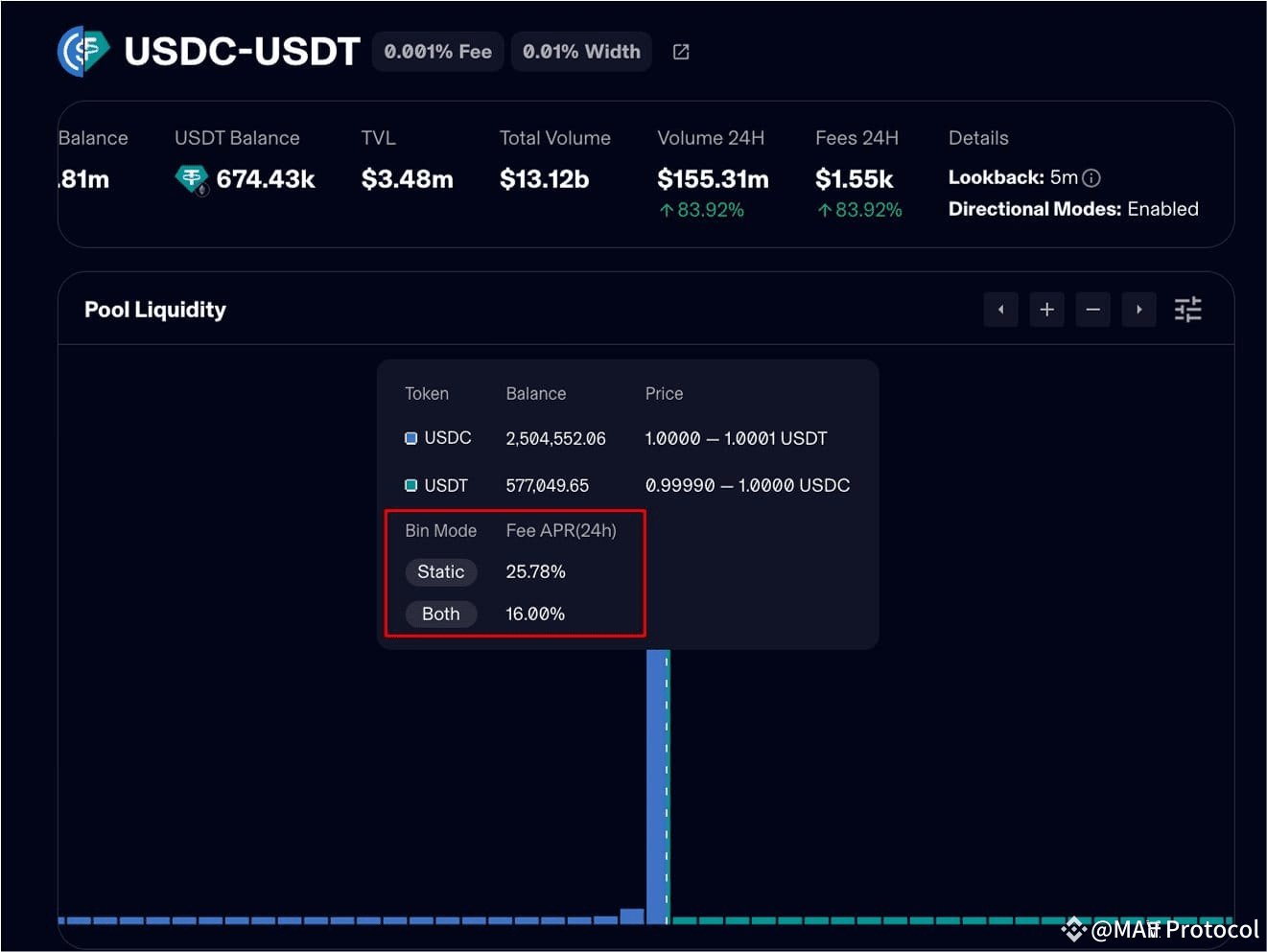Click price range 1.0000 — 1.0001 USDT
Screen dimensions: 1267x952
736,439
